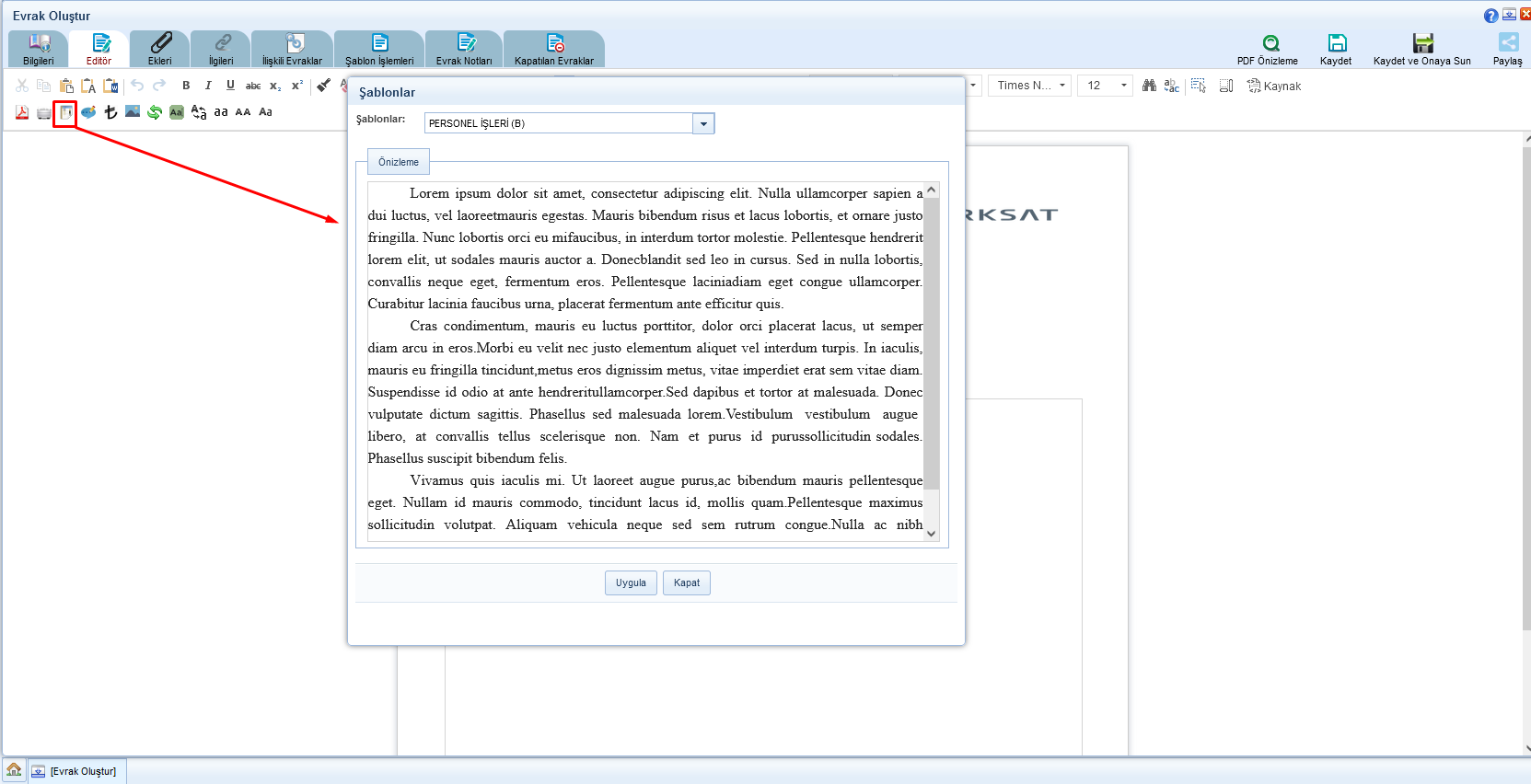Open PDF Önizleme preview
1531x784 pixels.
pyautogui.click(x=1268, y=49)
